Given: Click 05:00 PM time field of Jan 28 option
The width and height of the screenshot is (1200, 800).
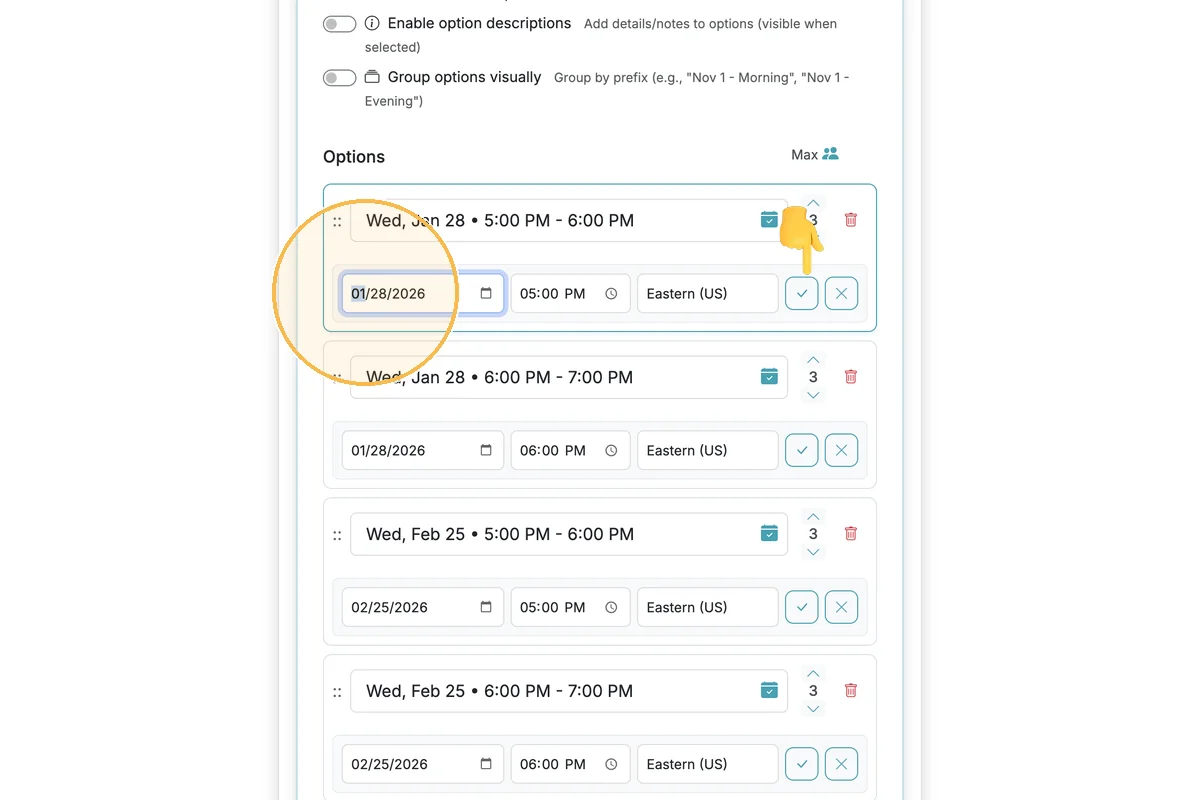Looking at the screenshot, I should (571, 294).
